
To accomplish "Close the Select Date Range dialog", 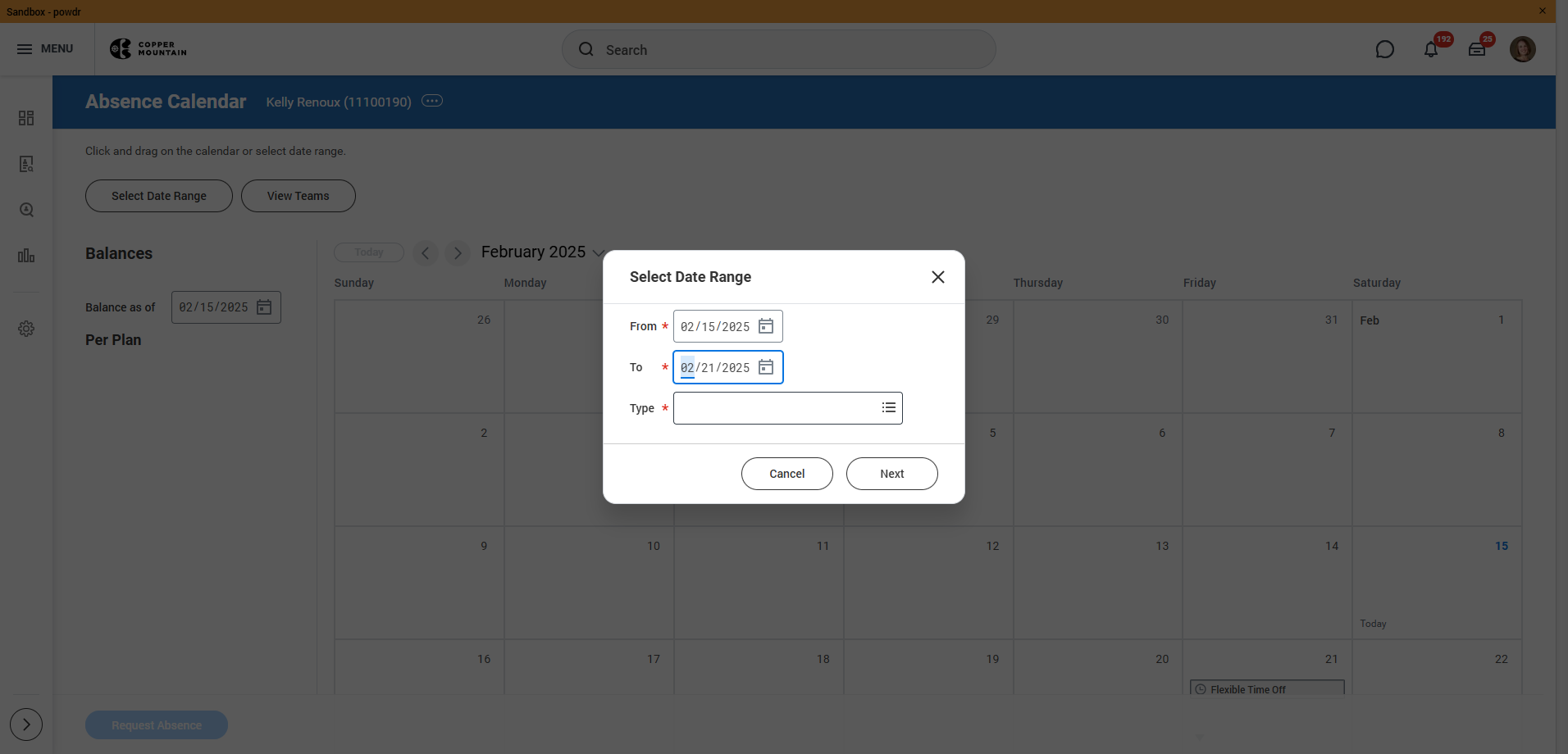I will (938, 277).
